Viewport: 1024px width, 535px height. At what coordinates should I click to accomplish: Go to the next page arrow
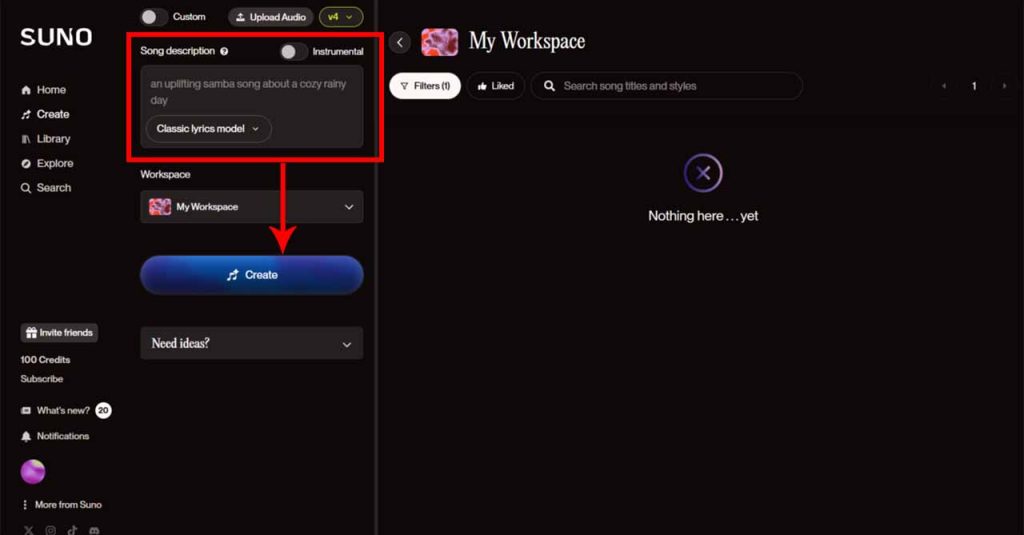[x=1004, y=86]
